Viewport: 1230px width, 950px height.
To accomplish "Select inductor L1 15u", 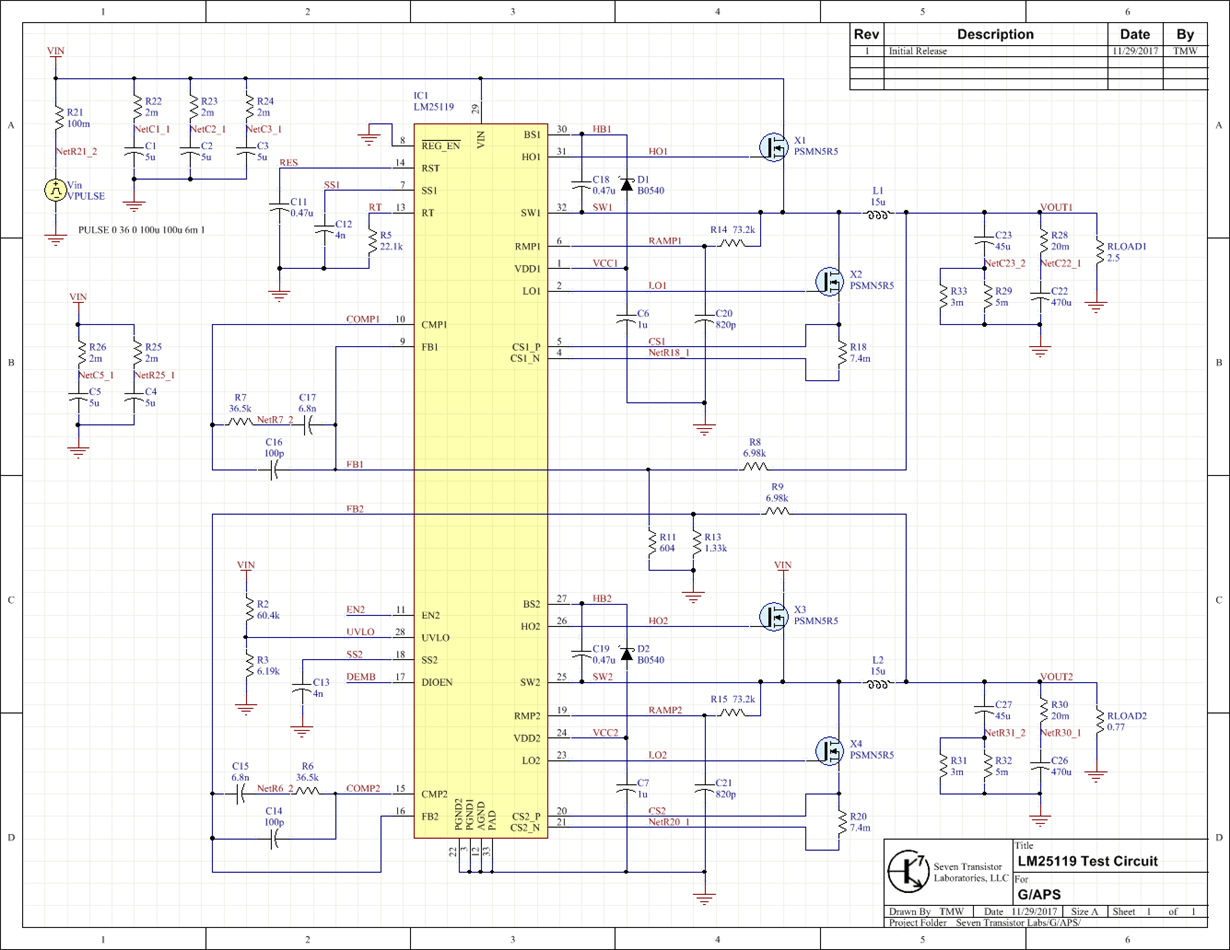I will click(x=878, y=212).
